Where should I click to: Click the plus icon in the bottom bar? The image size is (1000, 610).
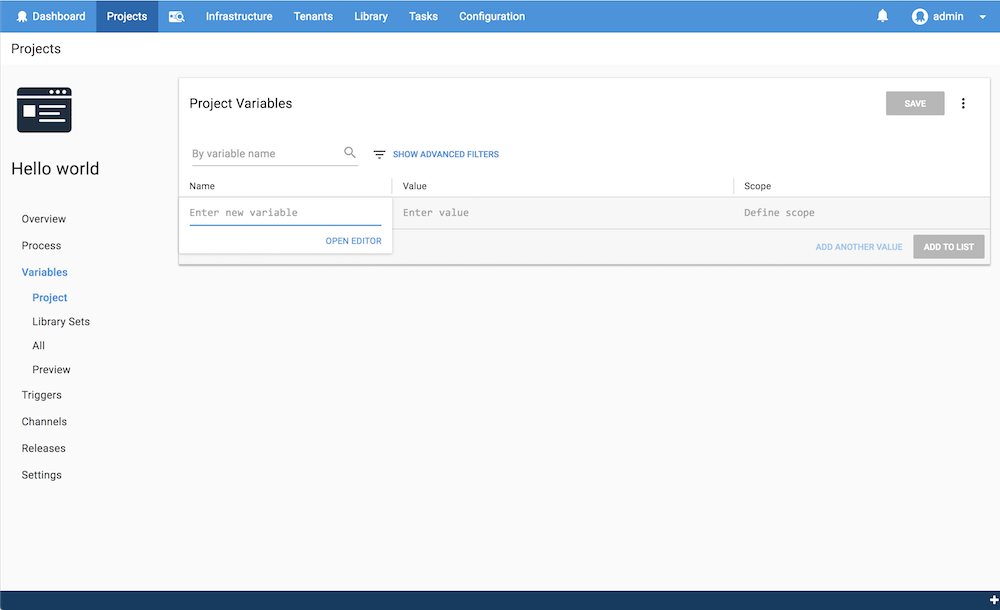click(994, 600)
